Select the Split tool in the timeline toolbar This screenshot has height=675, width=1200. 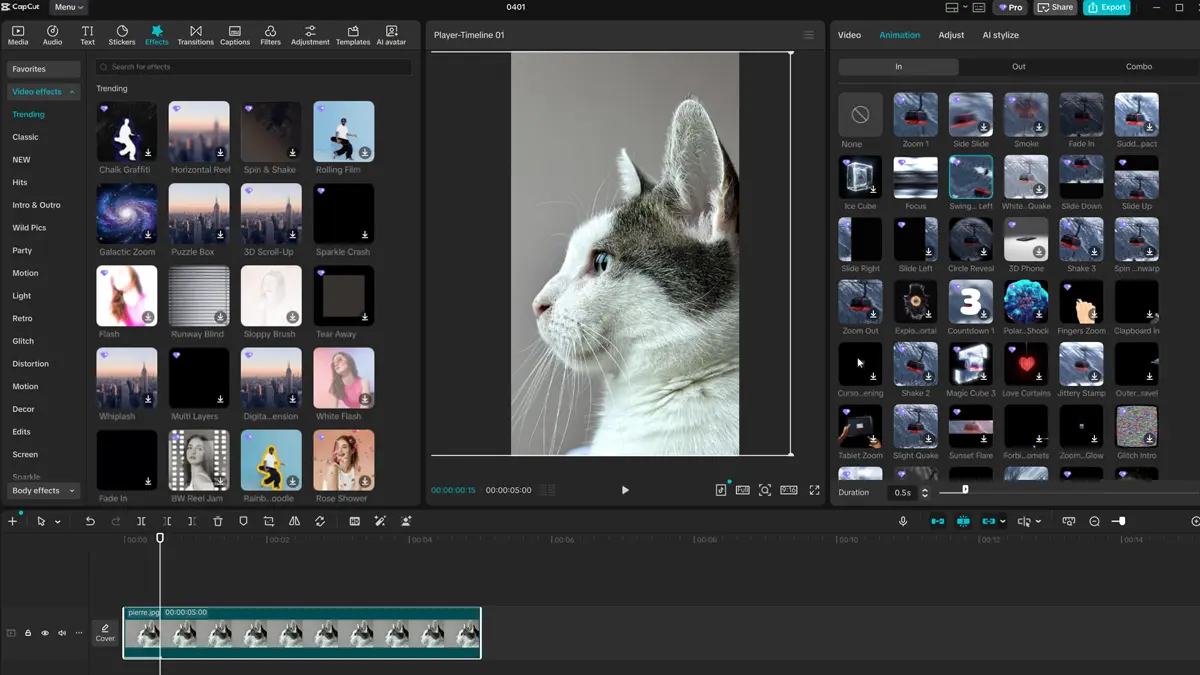click(x=141, y=520)
